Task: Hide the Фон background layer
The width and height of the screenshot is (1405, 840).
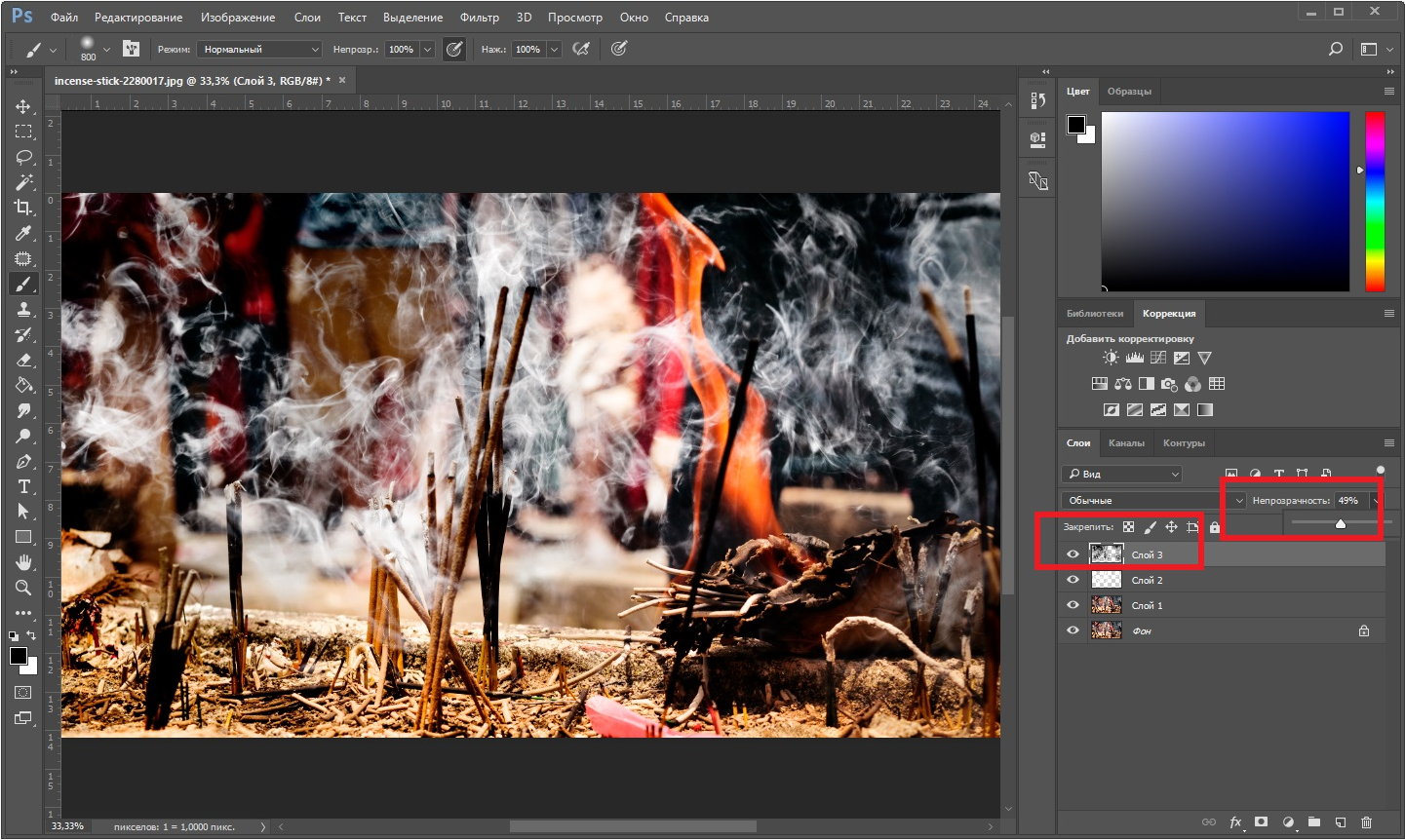Action: [1073, 630]
